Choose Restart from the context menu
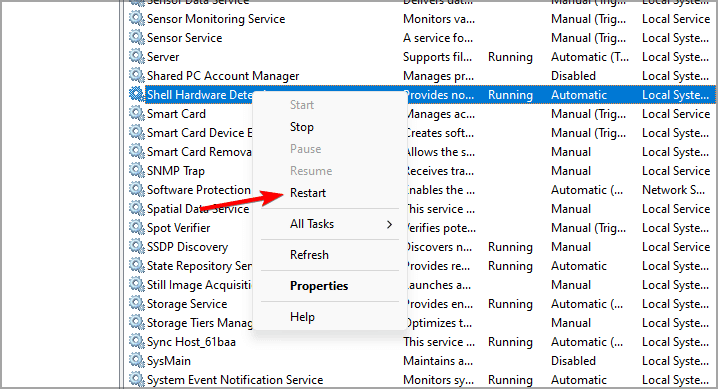Viewport: 718px width, 389px height. (x=308, y=193)
